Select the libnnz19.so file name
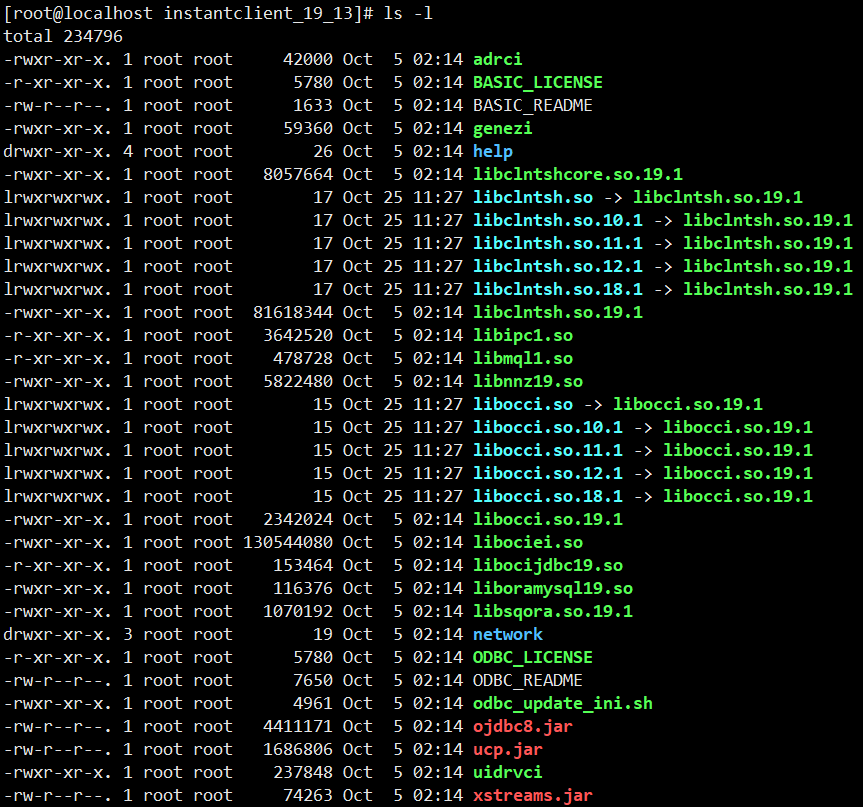The width and height of the screenshot is (863, 807). 528,381
